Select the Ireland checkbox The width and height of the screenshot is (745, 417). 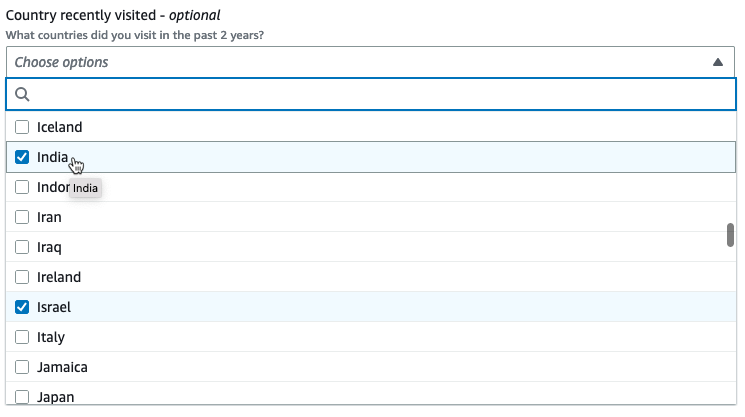click(22, 277)
